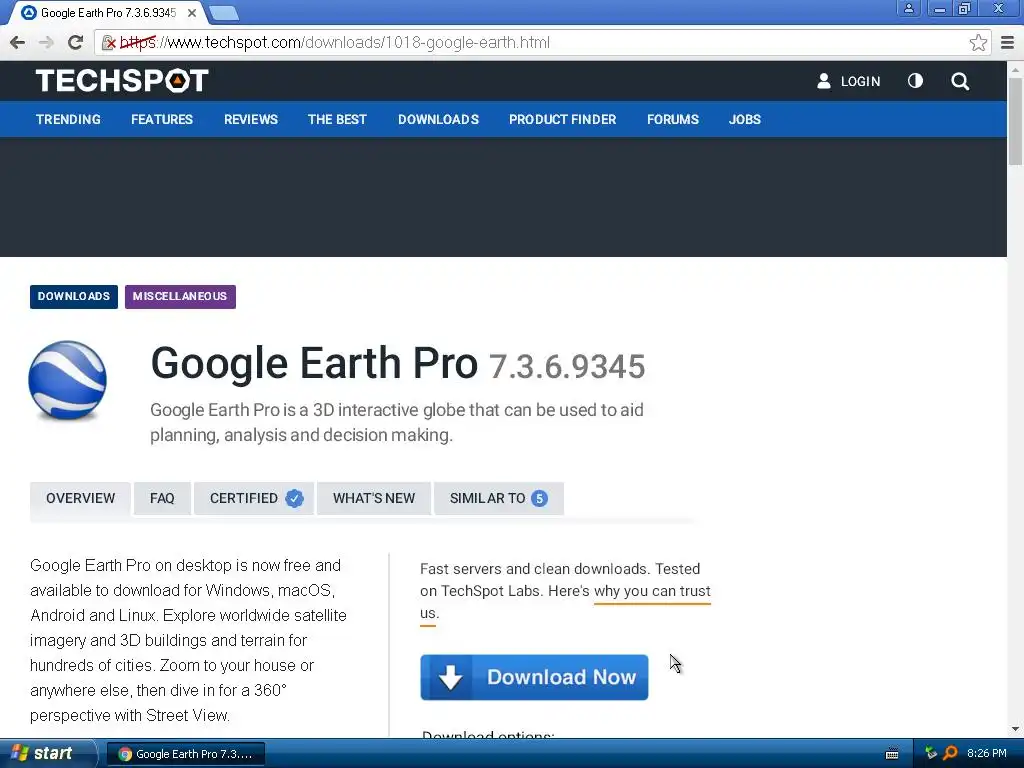The image size is (1024, 768).
Task: Click the Chrome taskbar item for Google Earth Pro
Action: click(185, 754)
